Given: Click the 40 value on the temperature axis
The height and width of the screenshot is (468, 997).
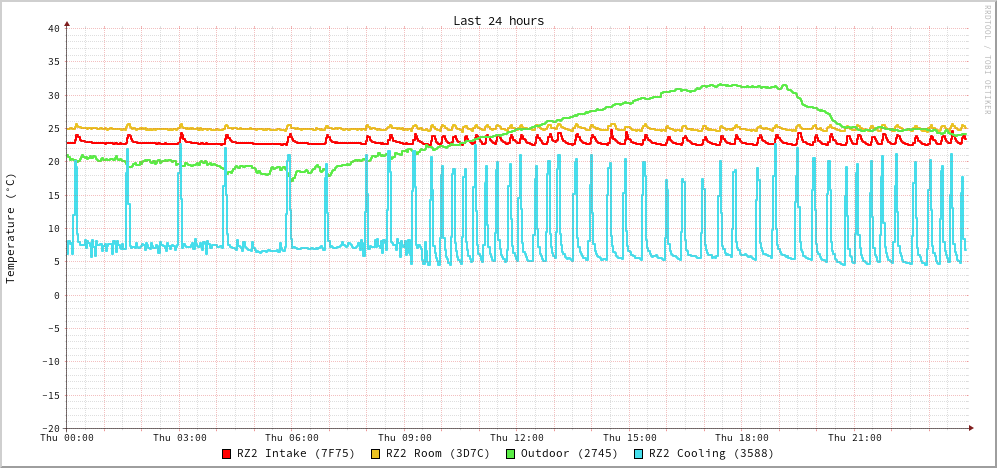Looking at the screenshot, I should tap(53, 28).
